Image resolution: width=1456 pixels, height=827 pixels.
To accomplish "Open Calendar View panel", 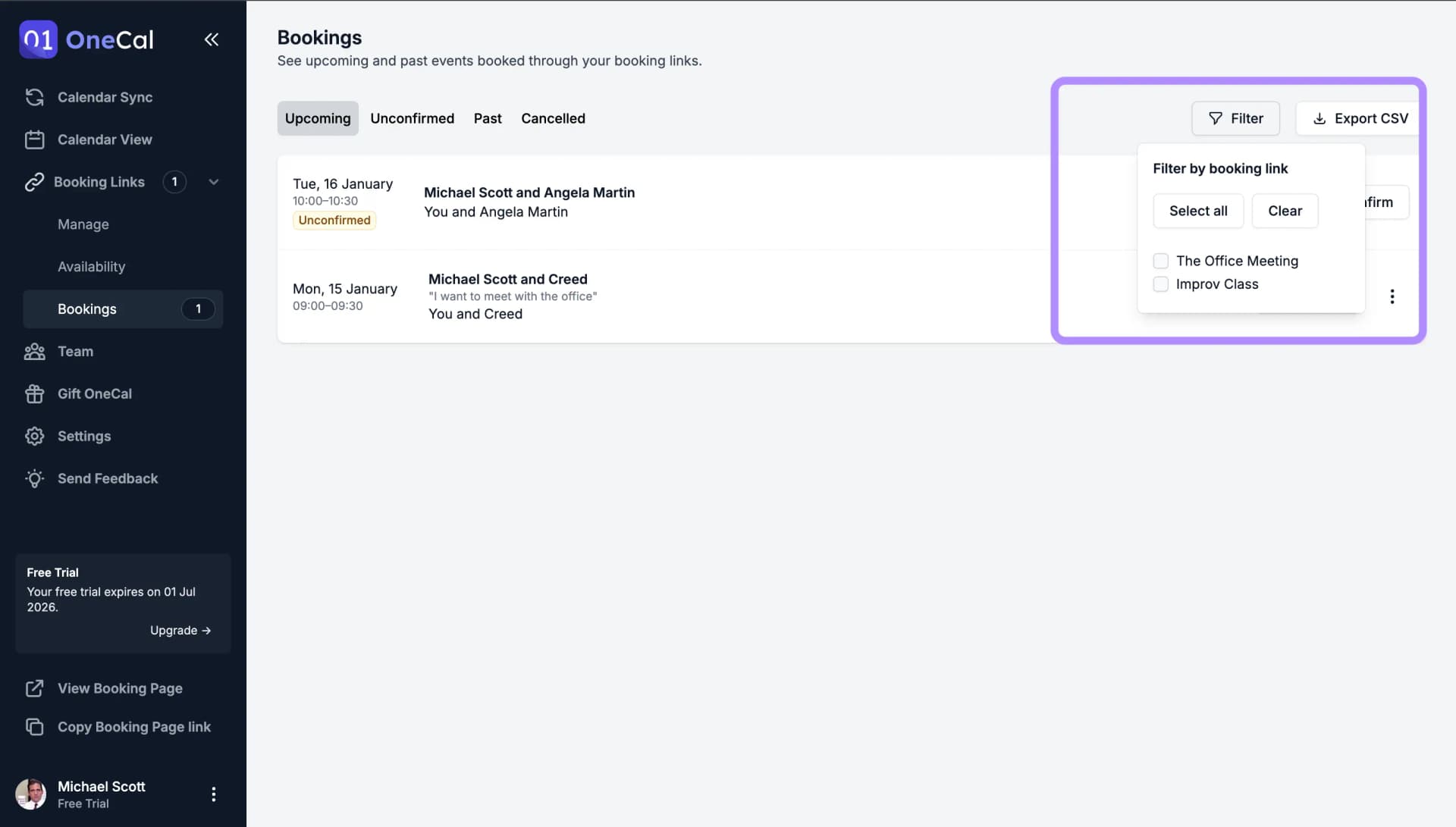I will [105, 139].
